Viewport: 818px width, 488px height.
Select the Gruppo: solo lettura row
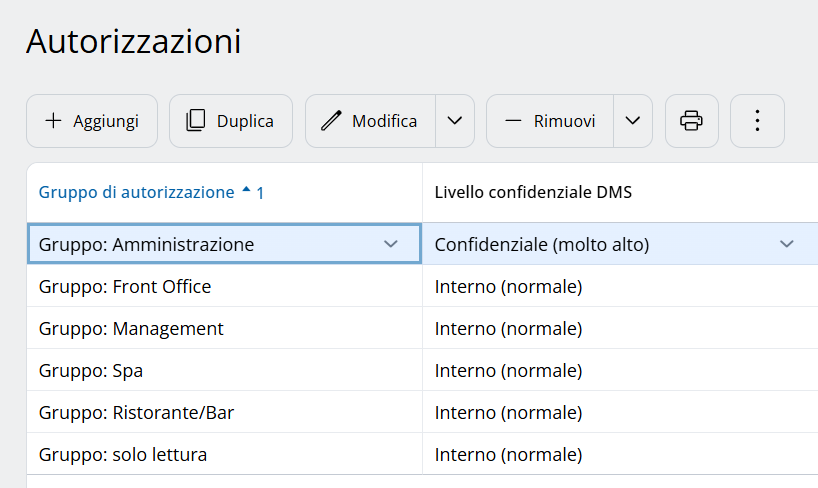[x=423, y=454]
